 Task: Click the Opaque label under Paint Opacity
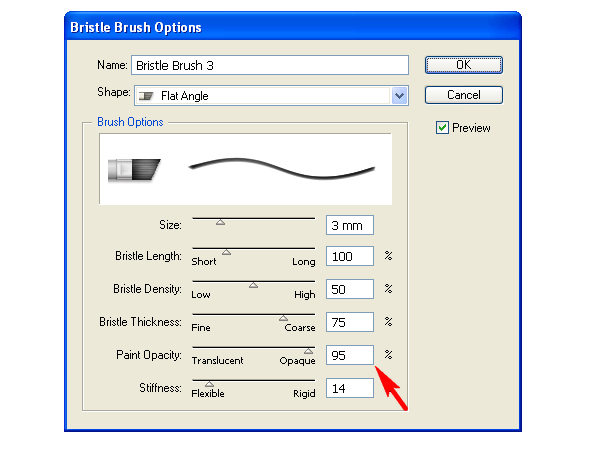(297, 361)
